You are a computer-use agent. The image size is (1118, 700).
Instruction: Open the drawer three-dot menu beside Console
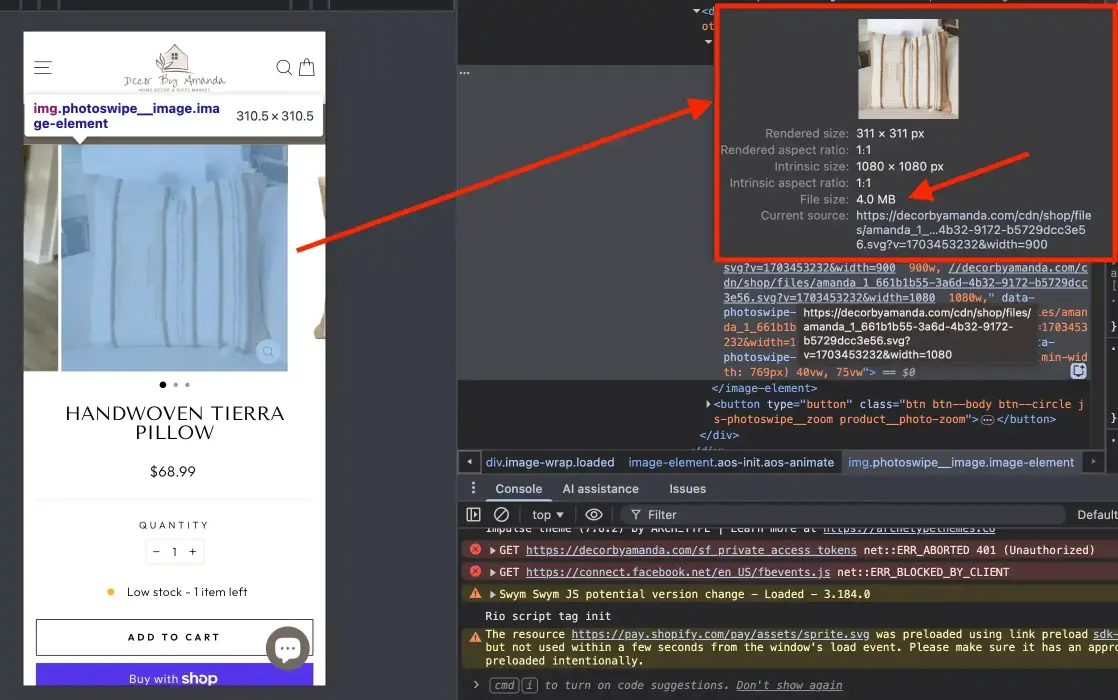(x=474, y=489)
